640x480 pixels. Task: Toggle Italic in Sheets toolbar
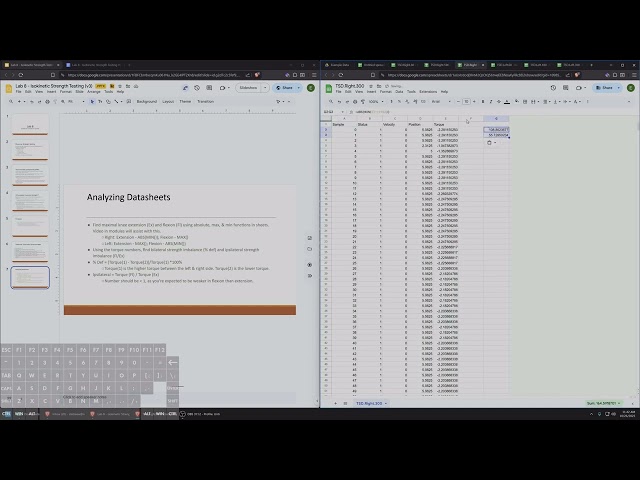(491, 101)
